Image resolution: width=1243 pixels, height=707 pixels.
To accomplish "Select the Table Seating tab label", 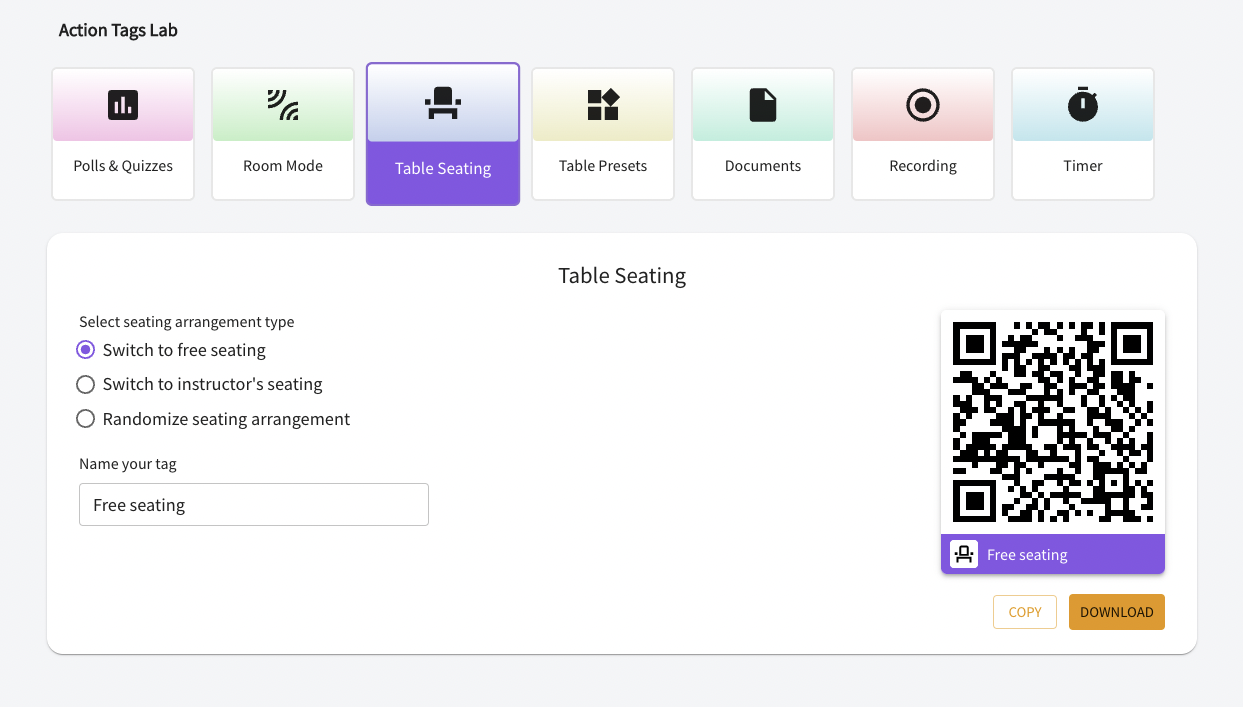I will coord(443,168).
